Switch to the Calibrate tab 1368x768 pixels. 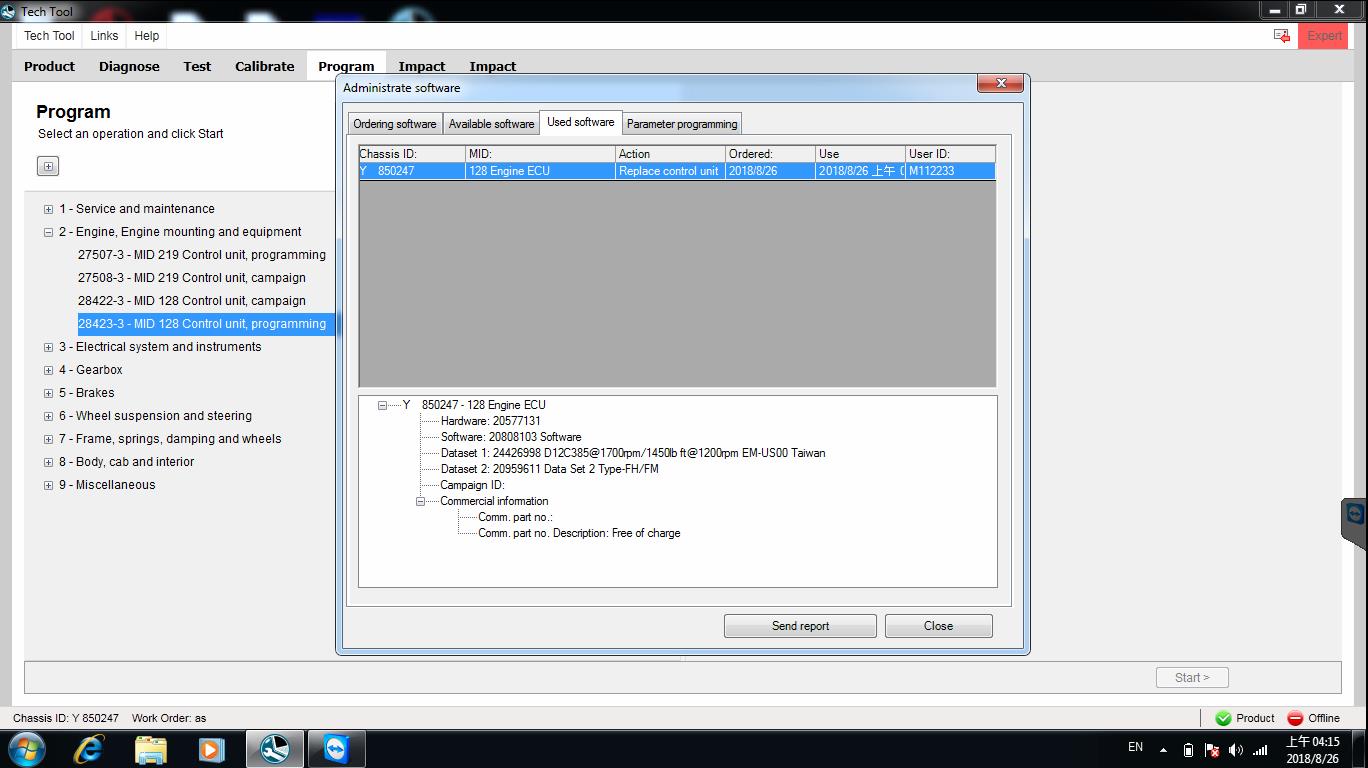[265, 67]
